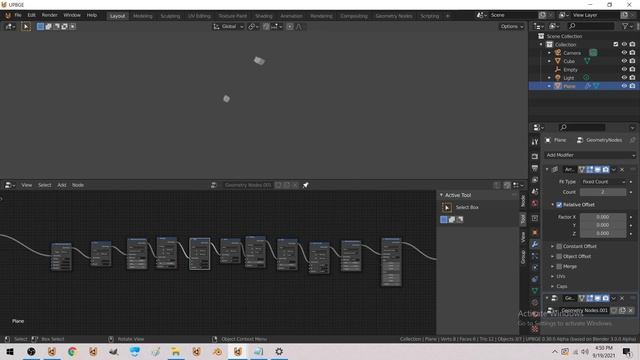Image resolution: width=640 pixels, height=360 pixels.
Task: Open the Global transform orientation dropdown
Action: coord(228,27)
